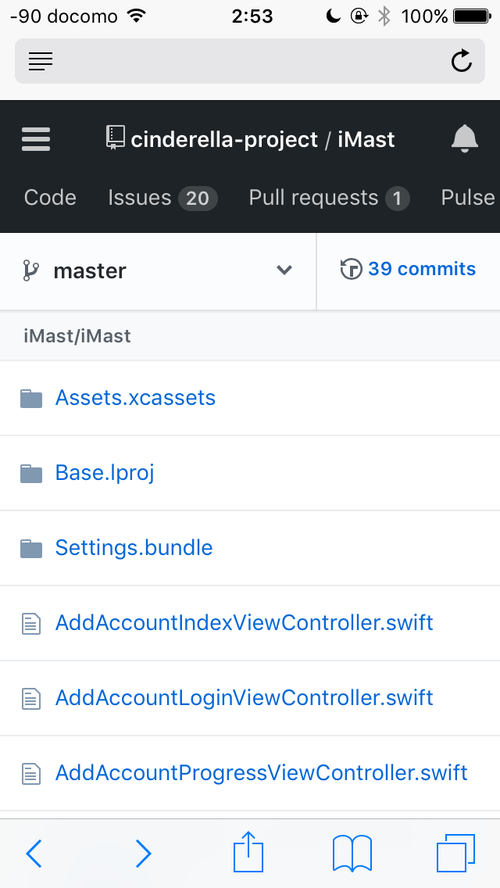Viewport: 500px width, 888px height.
Task: Open Safari bookmarks book icon
Action: click(x=352, y=853)
